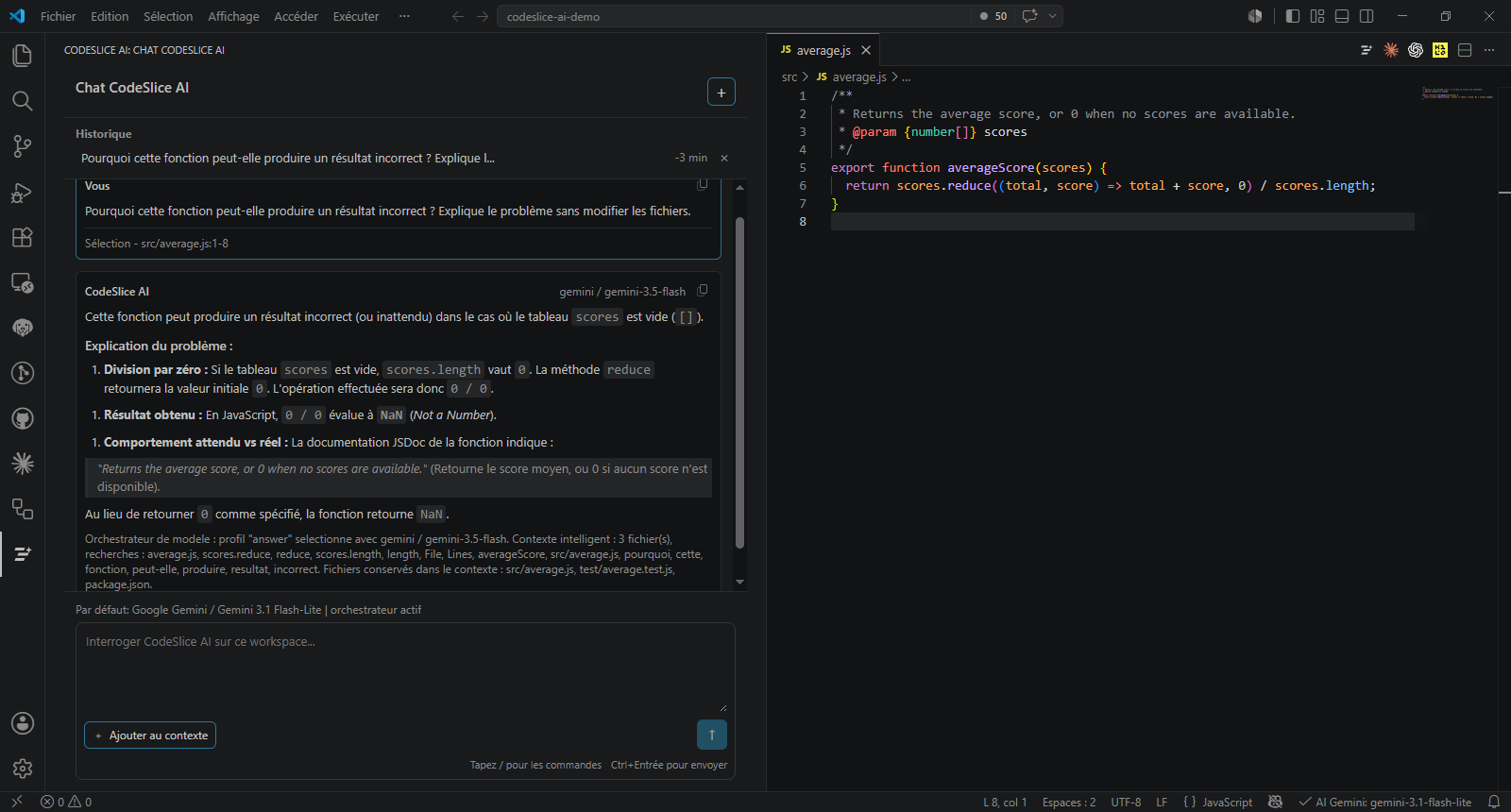Image resolution: width=1511 pixels, height=812 pixels.
Task: Click the codeslice-ai-demo command center search
Action: point(734,16)
